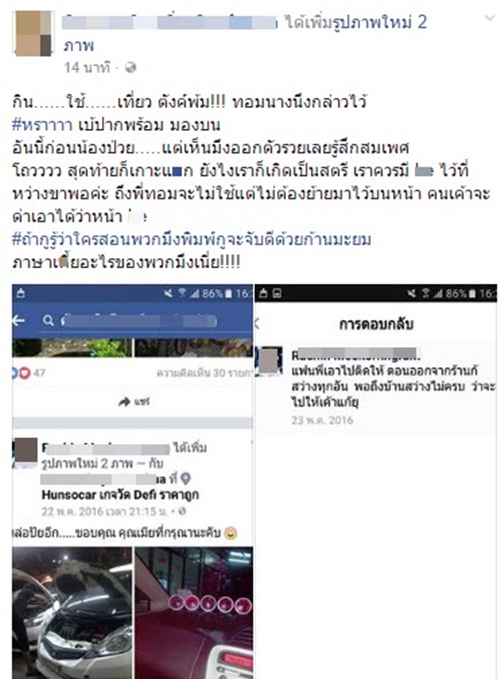Open the white car engine photo
Viewport: 500px width, 679px height.
coord(72,613)
